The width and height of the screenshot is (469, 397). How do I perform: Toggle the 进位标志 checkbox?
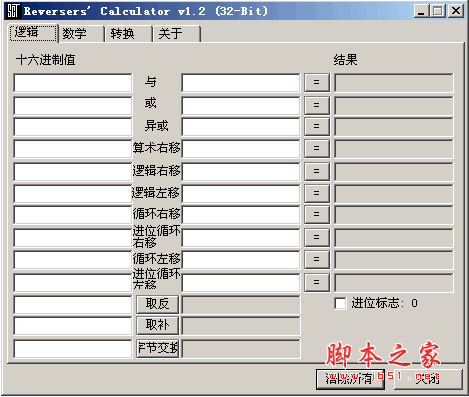point(340,303)
